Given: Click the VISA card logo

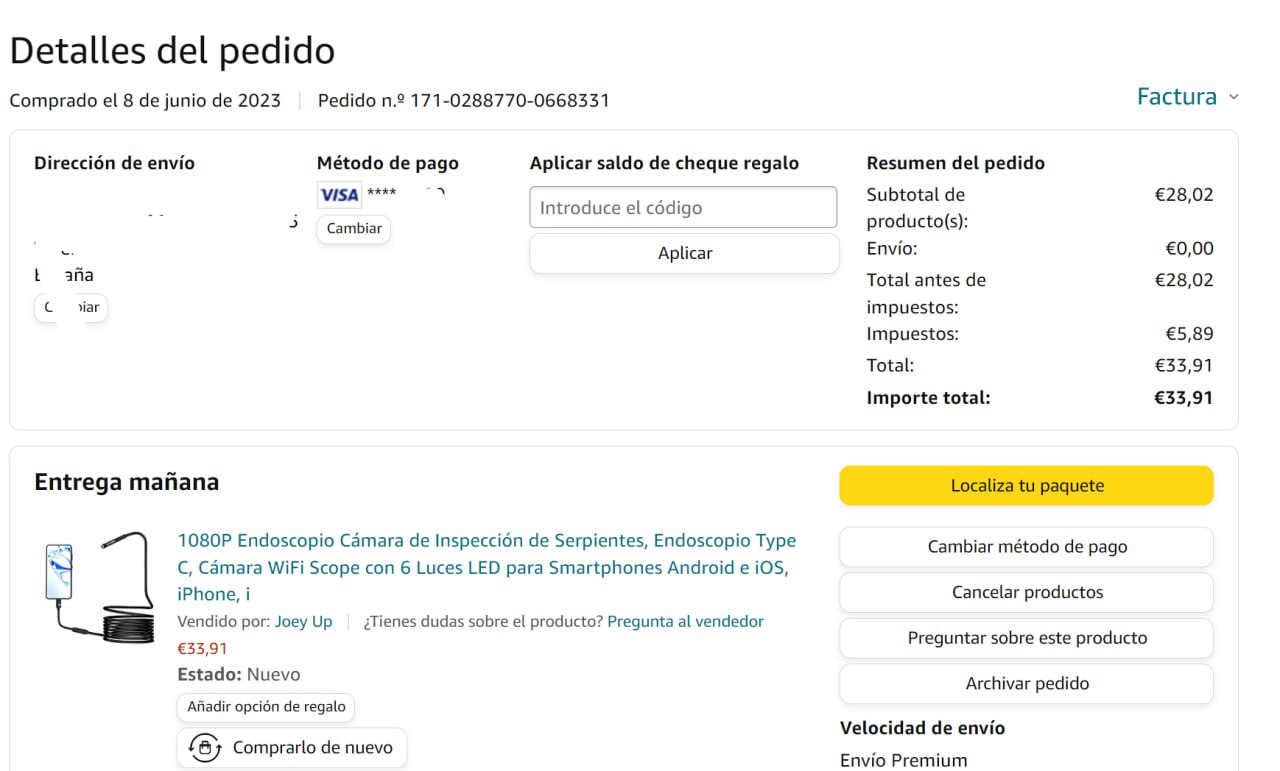Looking at the screenshot, I should [x=339, y=195].
